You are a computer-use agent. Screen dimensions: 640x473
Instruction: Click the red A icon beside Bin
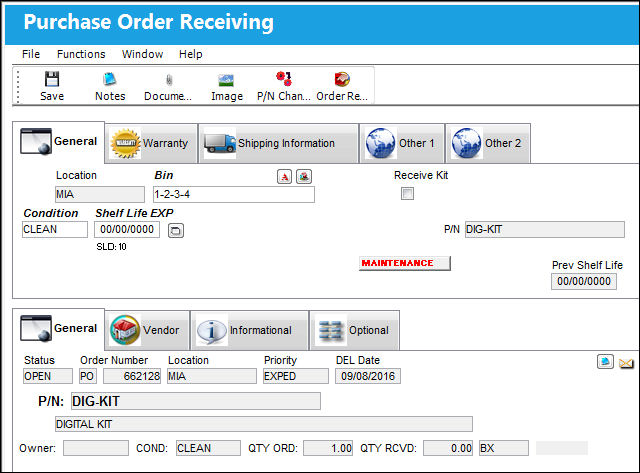point(284,177)
